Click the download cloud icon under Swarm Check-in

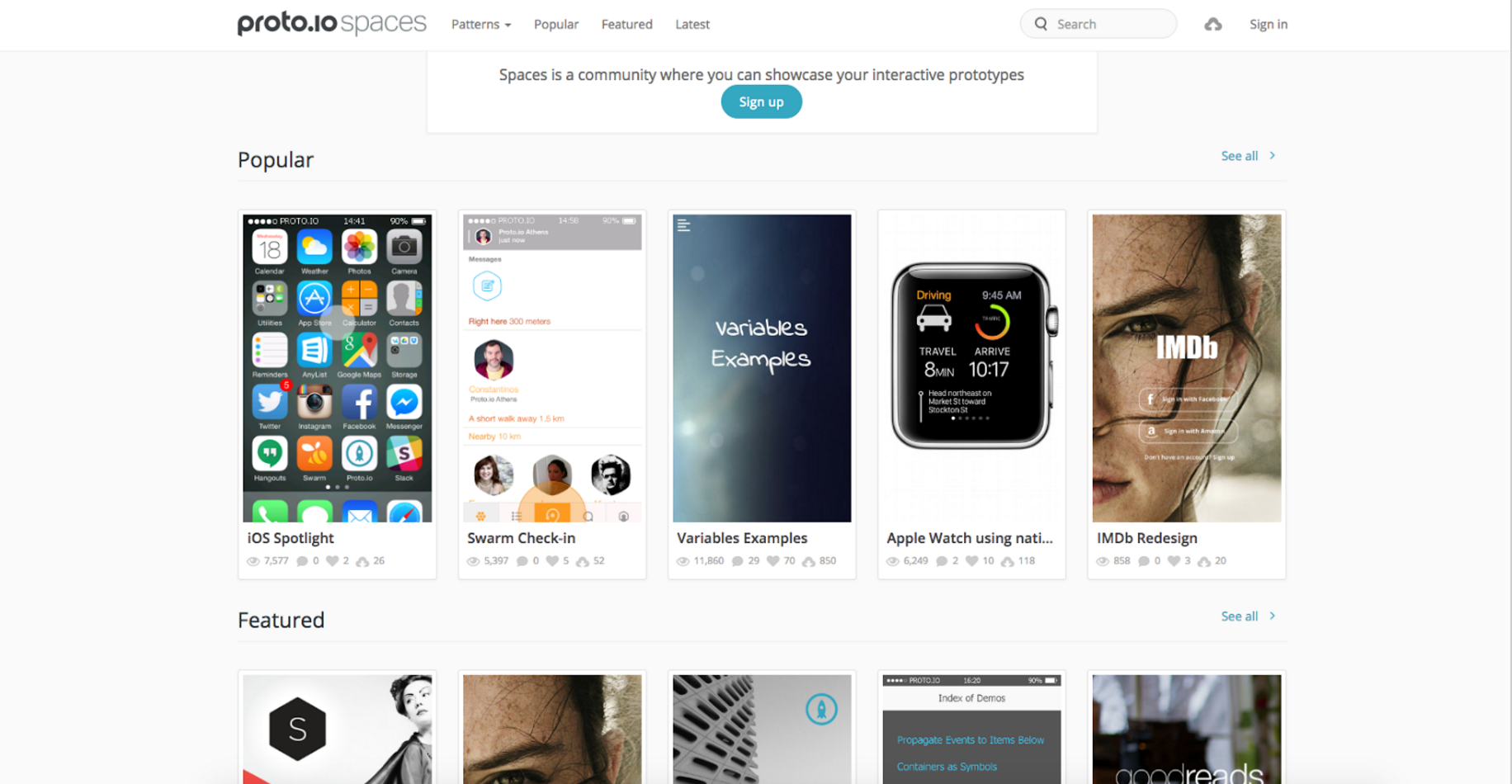[x=583, y=561]
